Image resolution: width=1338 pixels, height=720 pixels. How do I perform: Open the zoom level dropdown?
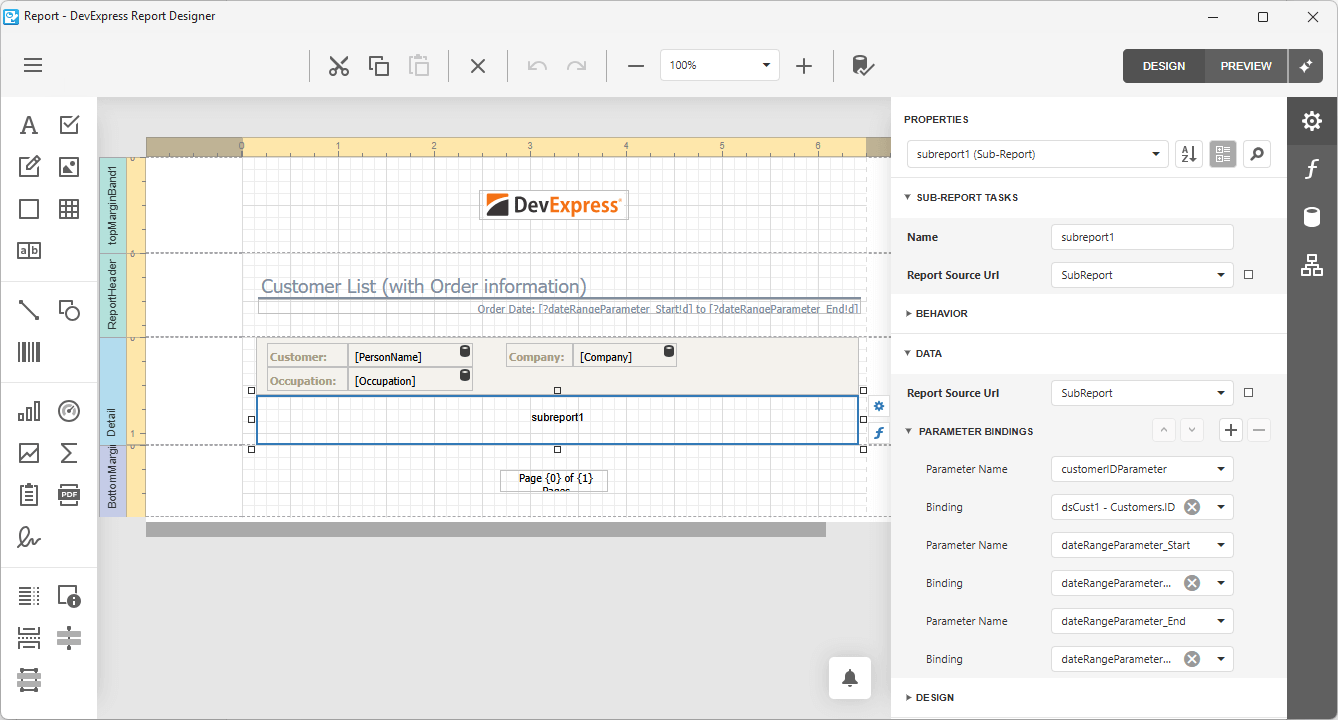pyautogui.click(x=768, y=65)
